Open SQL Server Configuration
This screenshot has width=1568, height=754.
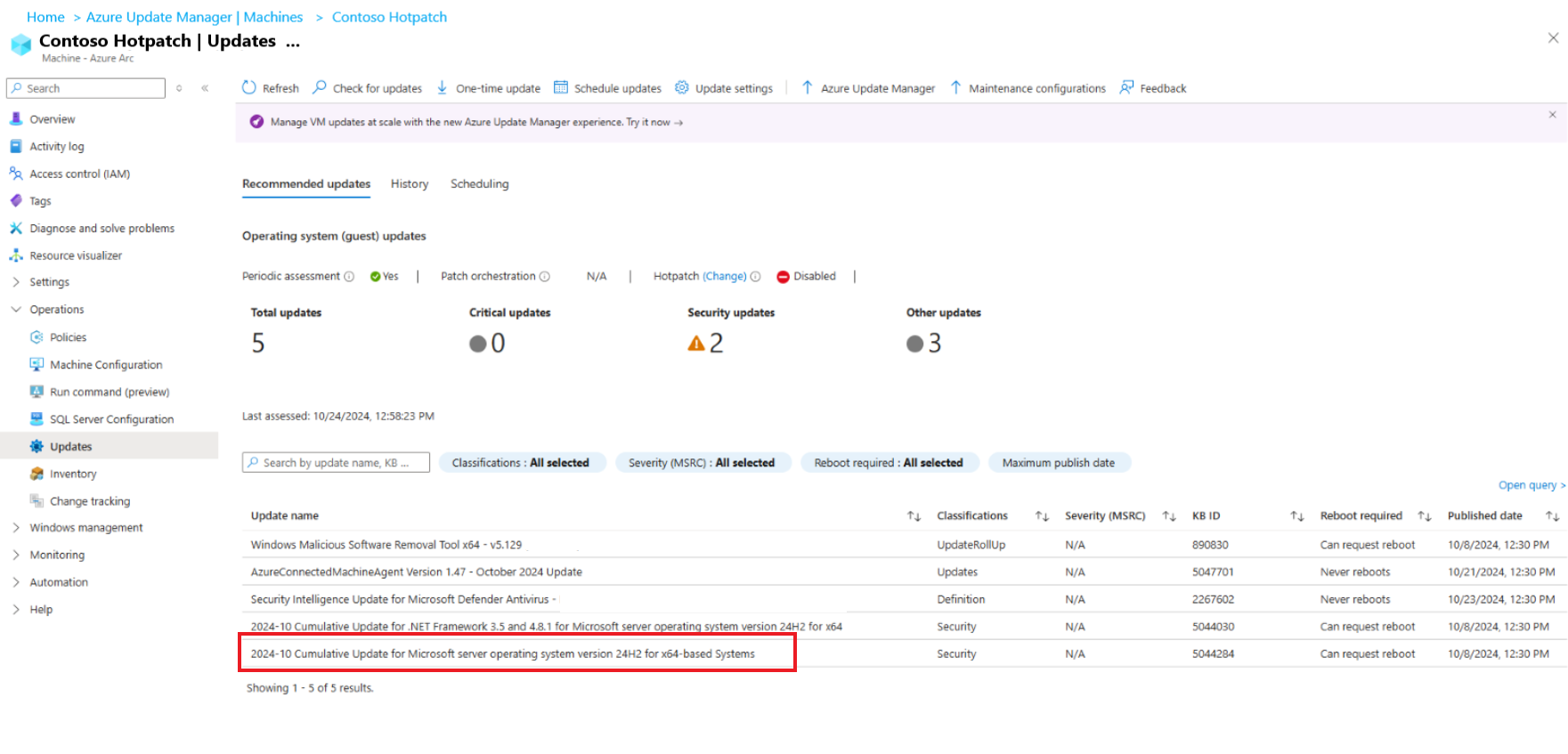coord(111,419)
